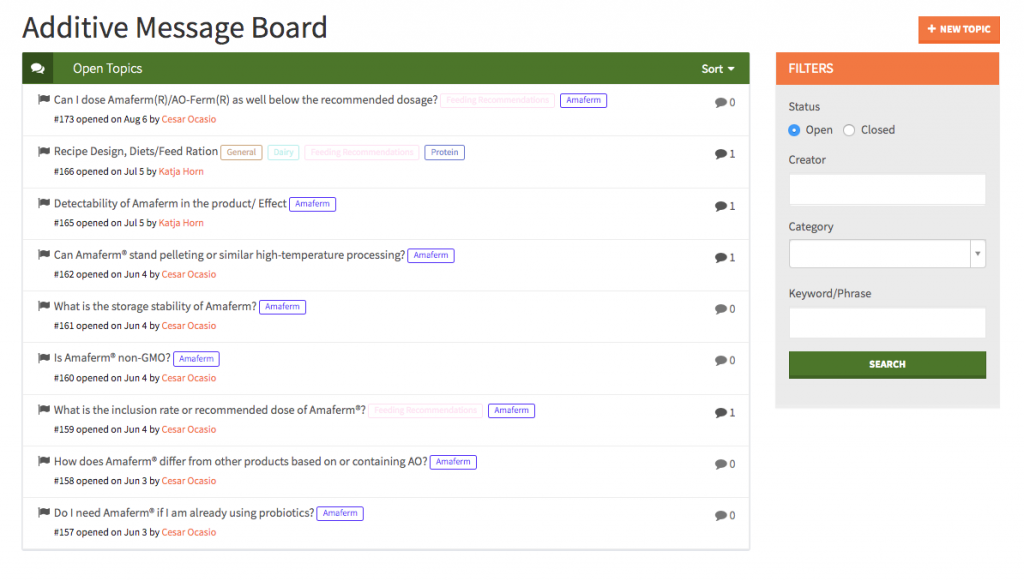Open Katja Horn's profile link on #165
The height and width of the screenshot is (581, 1024).
181,223
